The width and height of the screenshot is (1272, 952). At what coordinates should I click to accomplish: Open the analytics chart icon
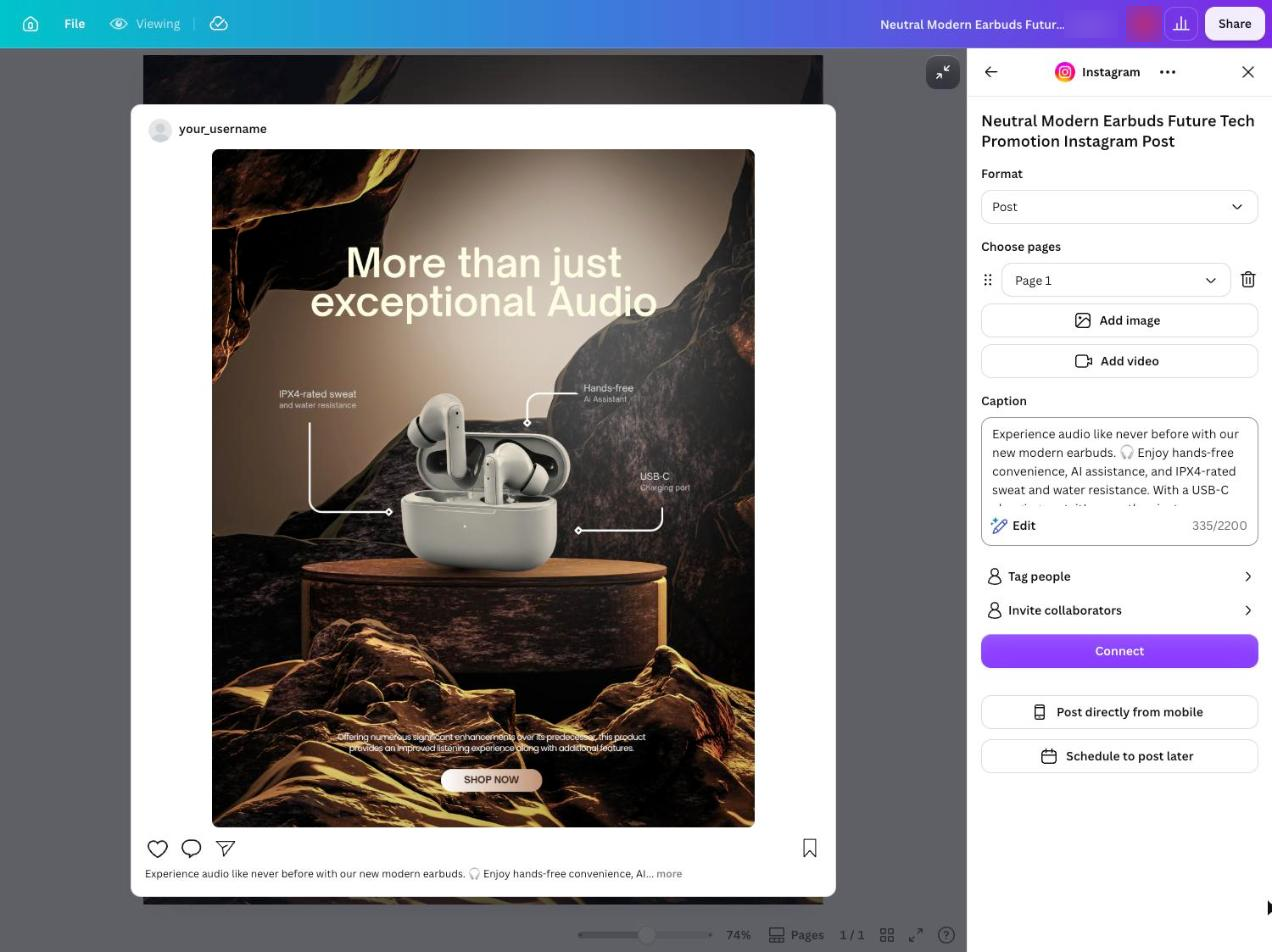click(1181, 24)
